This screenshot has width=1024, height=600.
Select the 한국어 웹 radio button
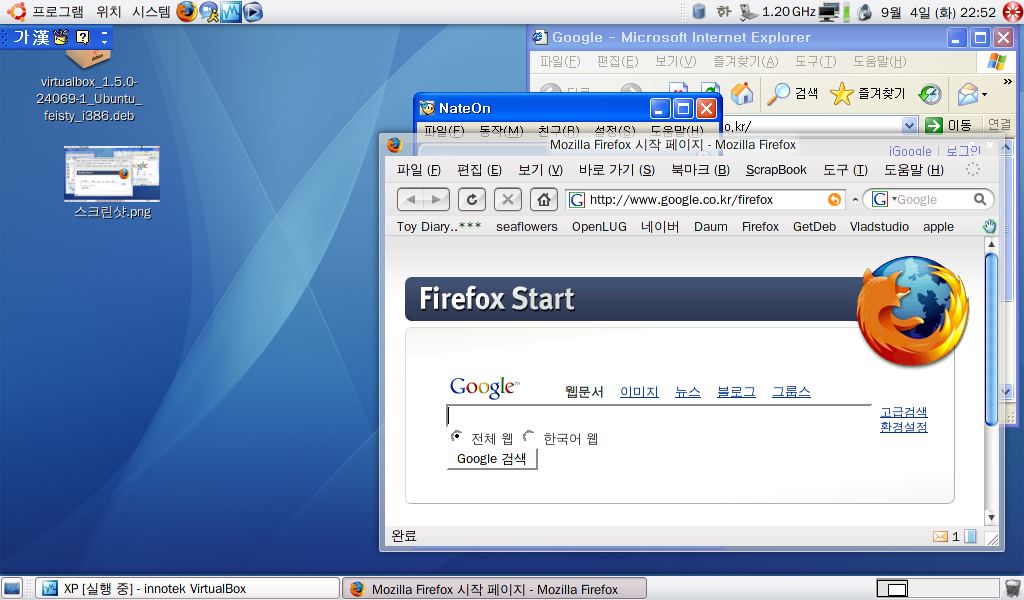(x=528, y=435)
